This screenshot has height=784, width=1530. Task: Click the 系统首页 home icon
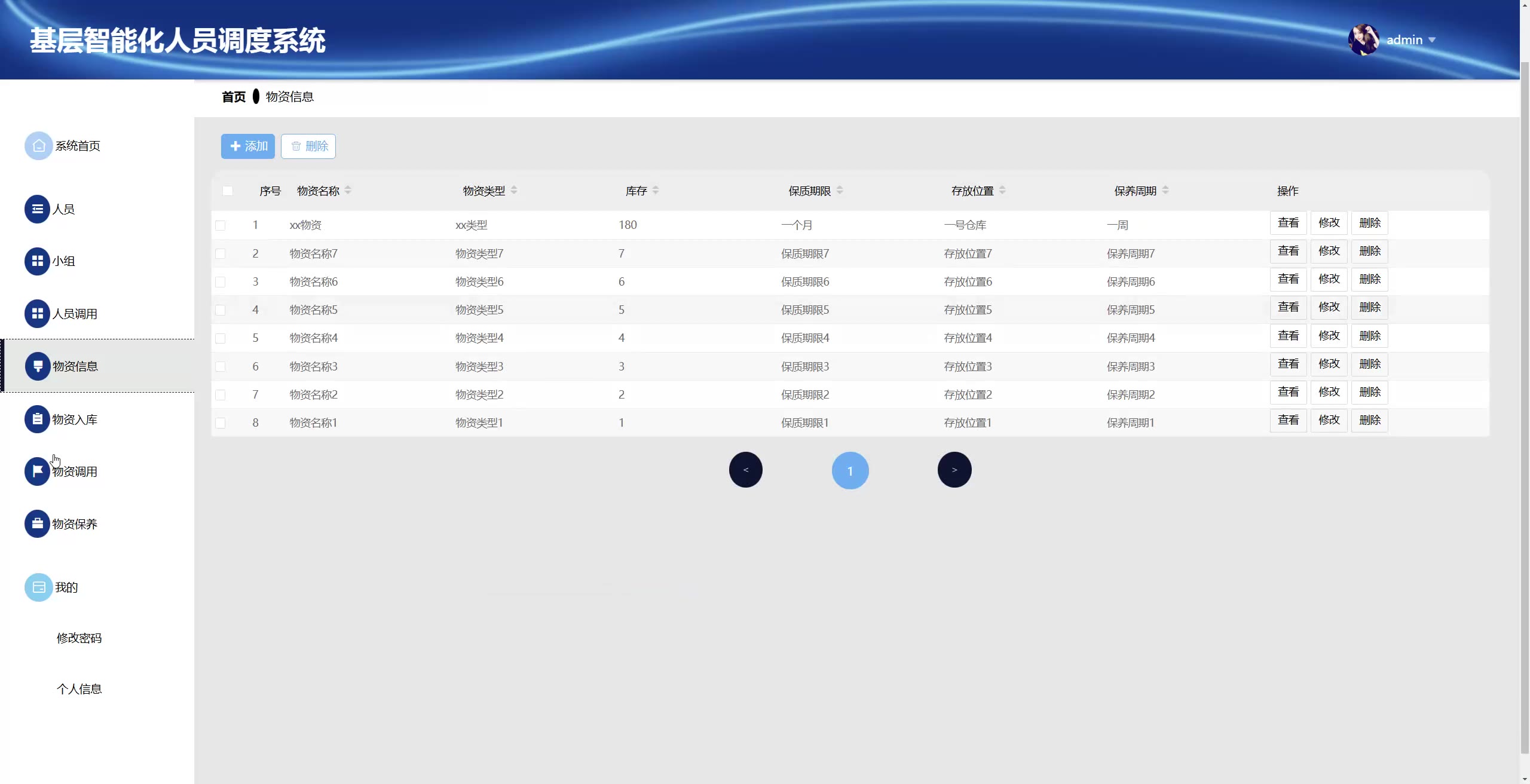38,146
